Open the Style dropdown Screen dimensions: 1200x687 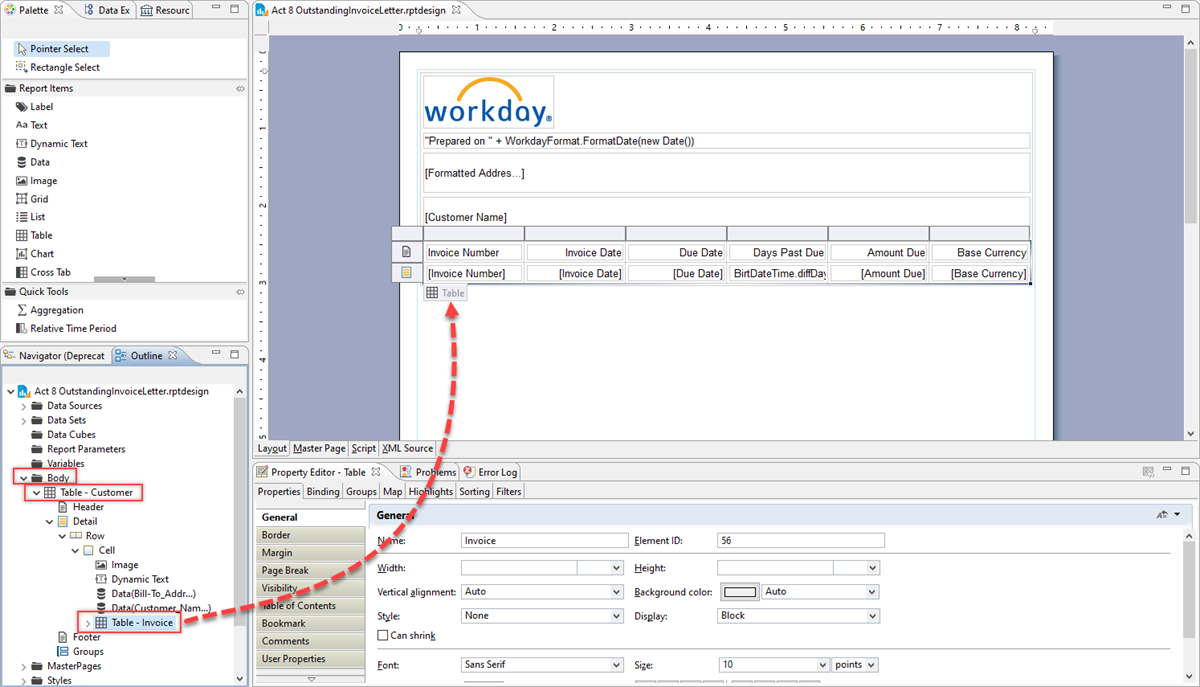click(x=615, y=616)
